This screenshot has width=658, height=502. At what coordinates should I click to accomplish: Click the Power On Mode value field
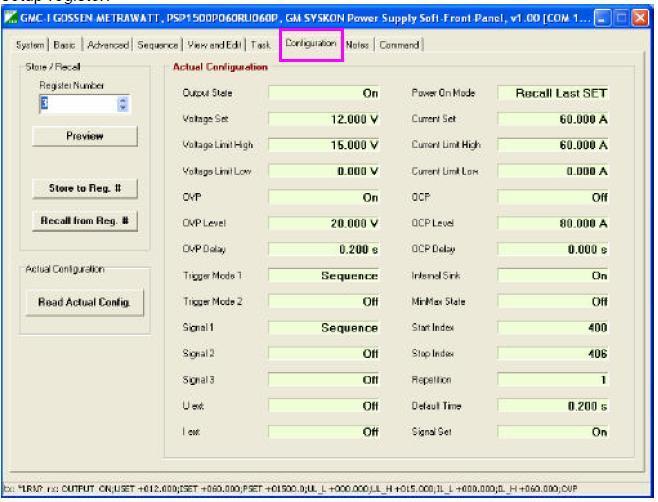tap(555, 93)
